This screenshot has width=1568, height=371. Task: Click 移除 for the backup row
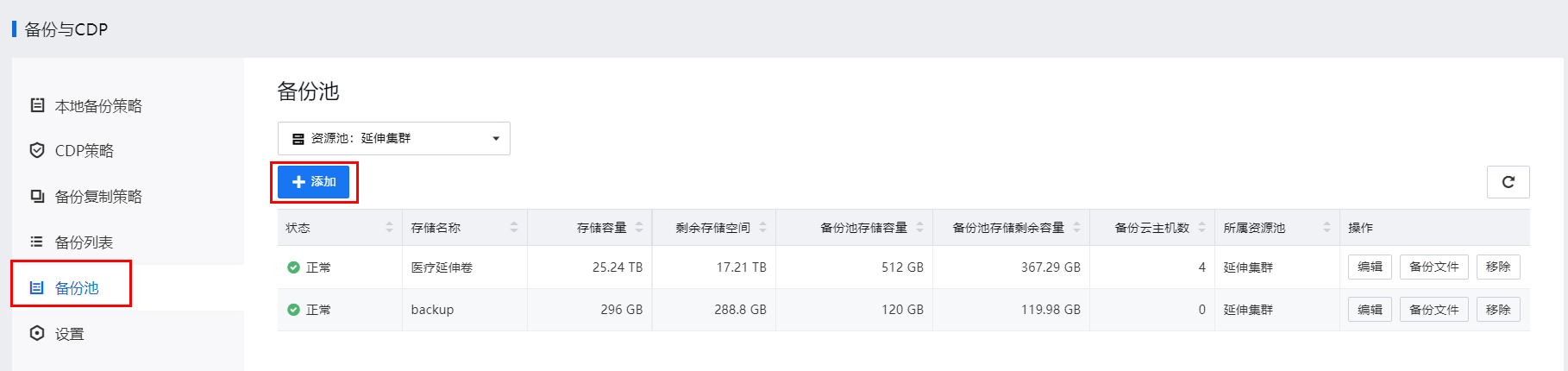click(1498, 310)
